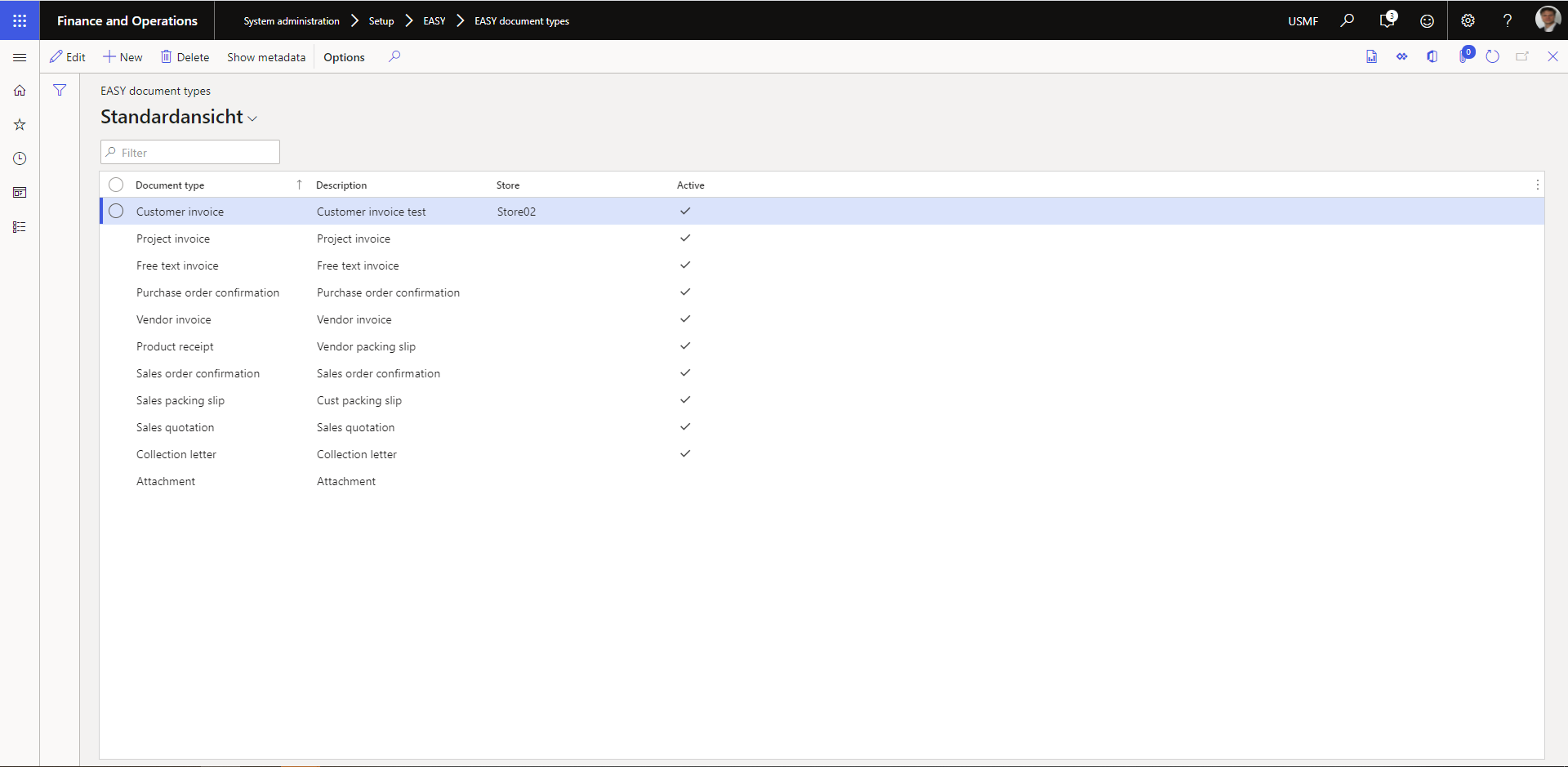Open grid options vertical ellipsis
This screenshot has width=1568, height=767.
(1537, 185)
